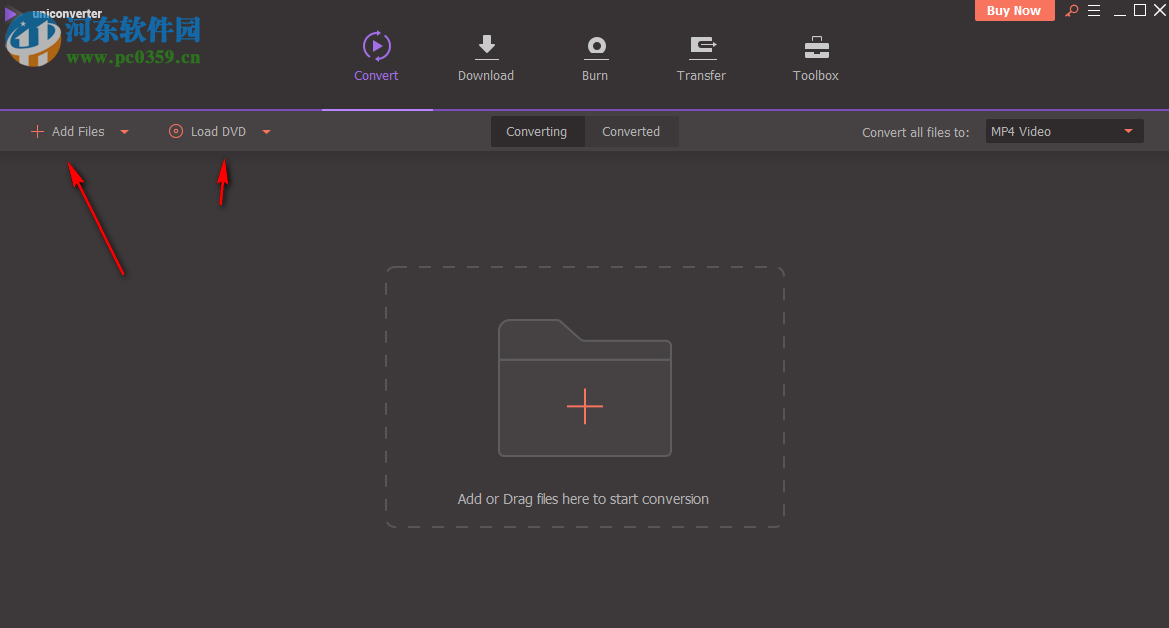View the Converted files list
The width and height of the screenshot is (1169, 628).
[631, 131]
